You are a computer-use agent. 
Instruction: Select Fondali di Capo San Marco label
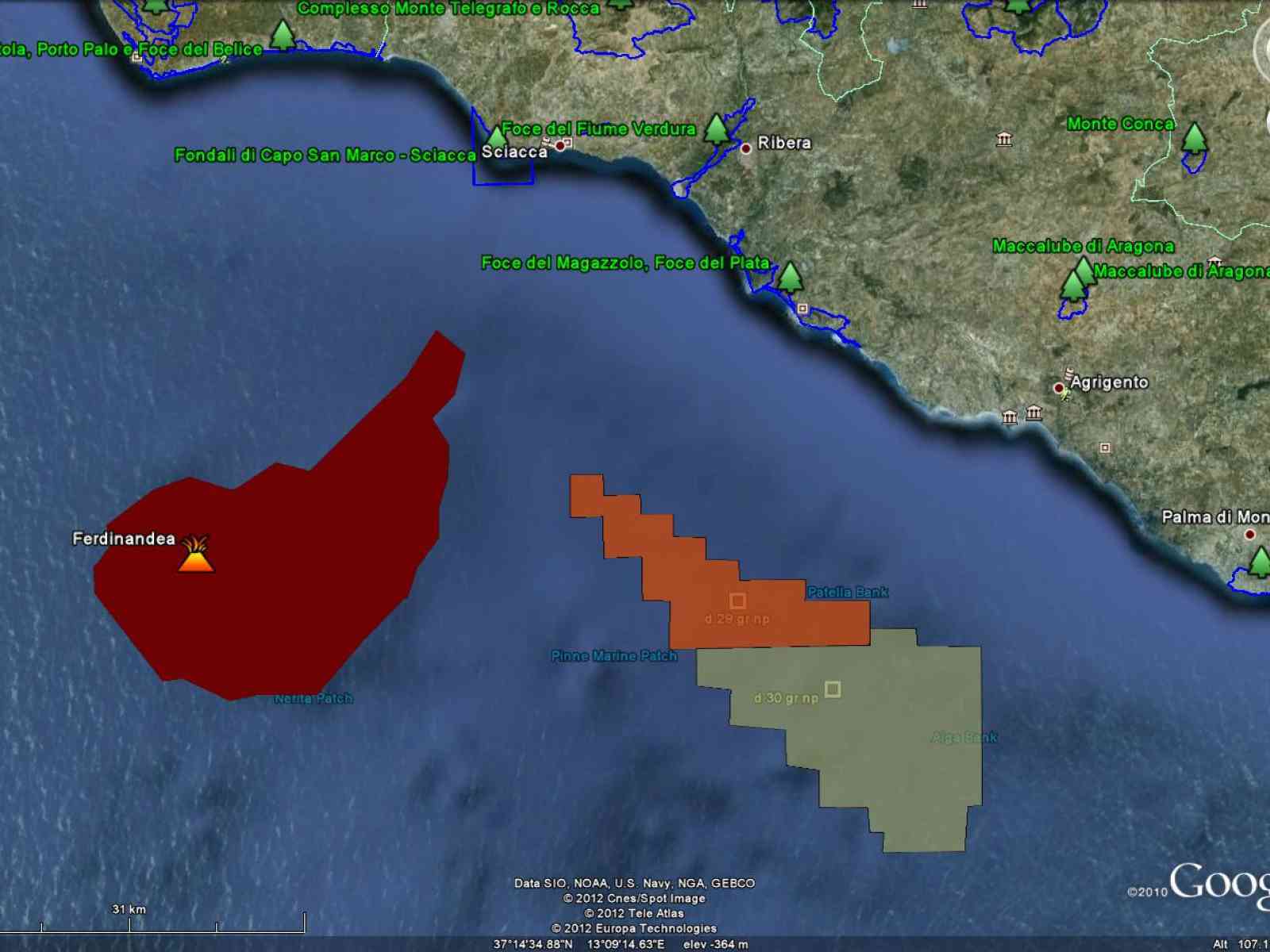click(x=324, y=155)
